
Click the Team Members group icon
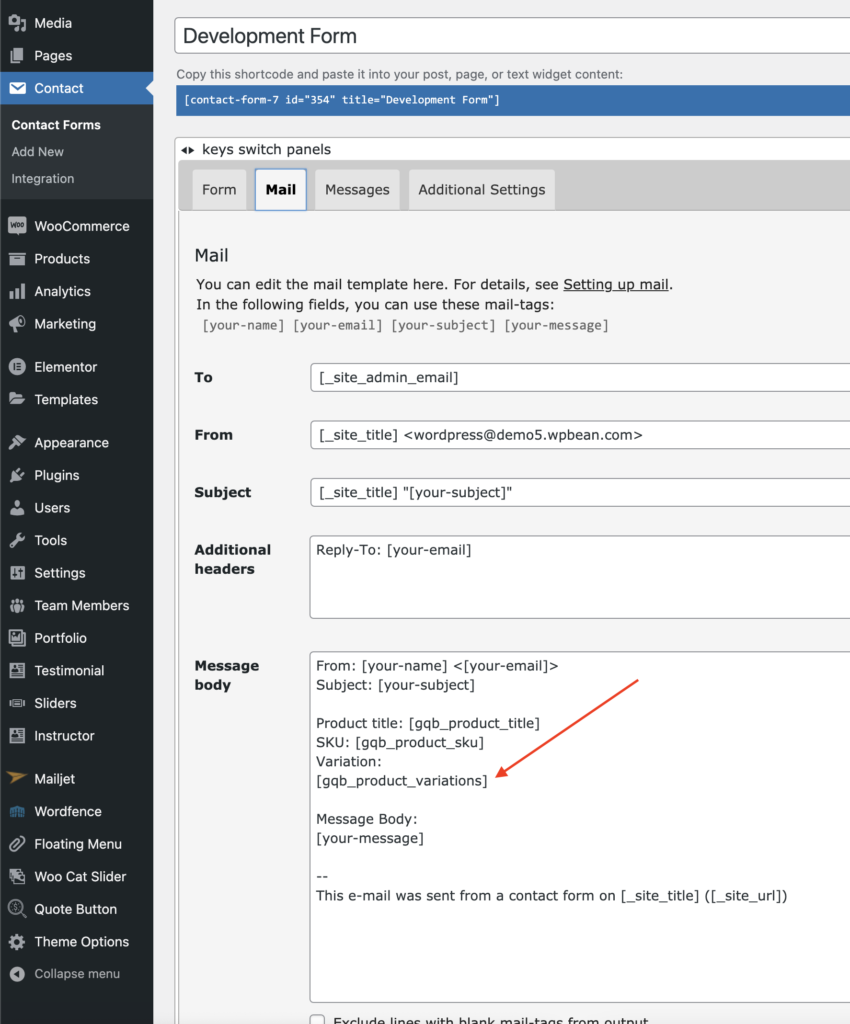[17, 605]
